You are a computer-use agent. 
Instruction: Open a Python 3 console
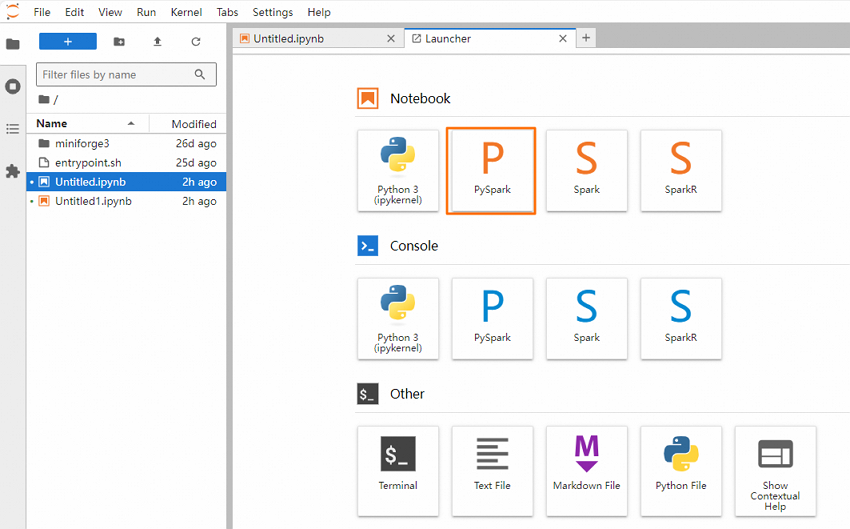coord(398,318)
